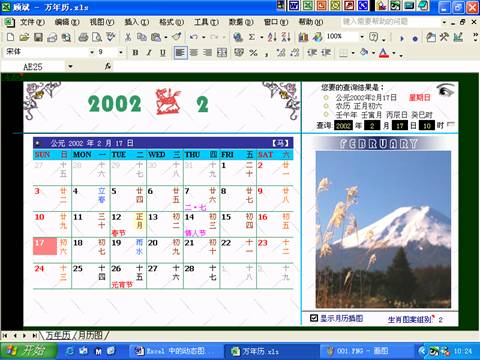Toggle Bold formatting button
This screenshot has height=360, width=480.
pyautogui.click(x=135, y=53)
